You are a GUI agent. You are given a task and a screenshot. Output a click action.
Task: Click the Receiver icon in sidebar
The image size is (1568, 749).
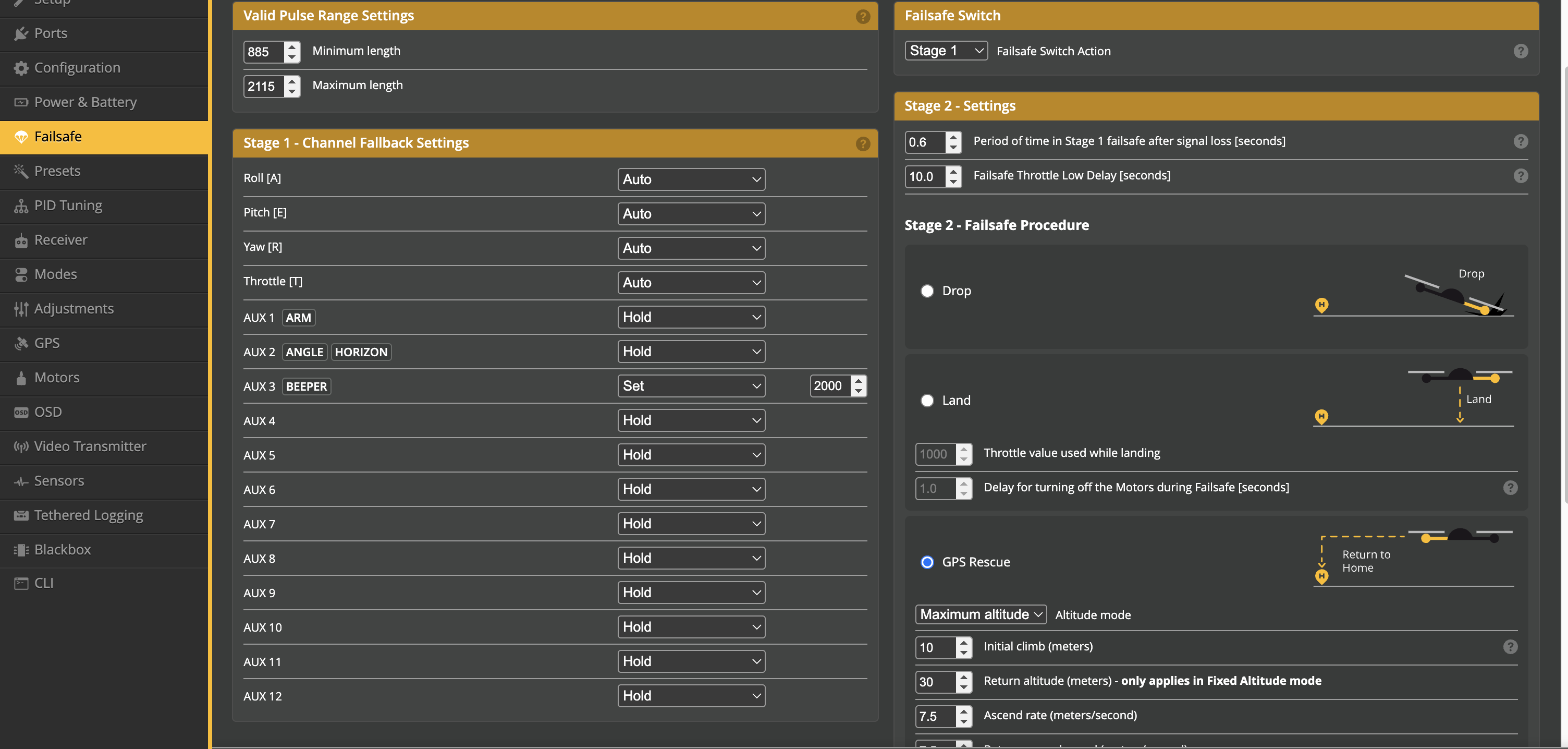point(21,240)
